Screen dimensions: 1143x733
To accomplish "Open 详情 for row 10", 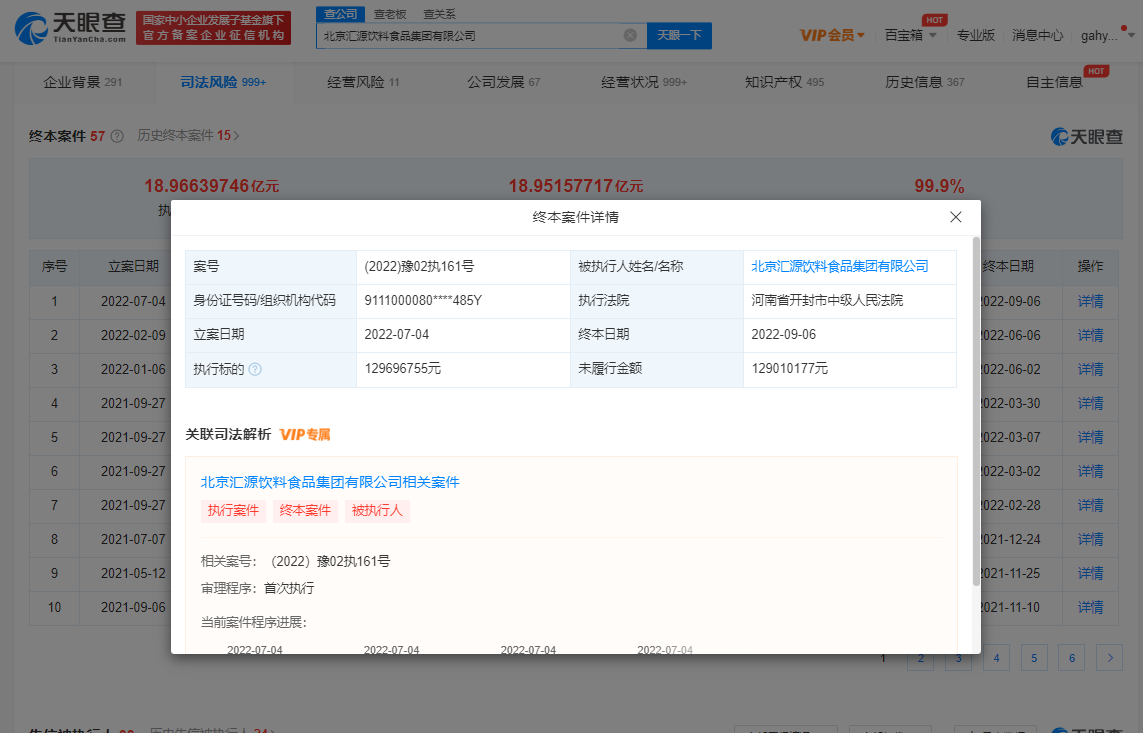I will click(1091, 608).
